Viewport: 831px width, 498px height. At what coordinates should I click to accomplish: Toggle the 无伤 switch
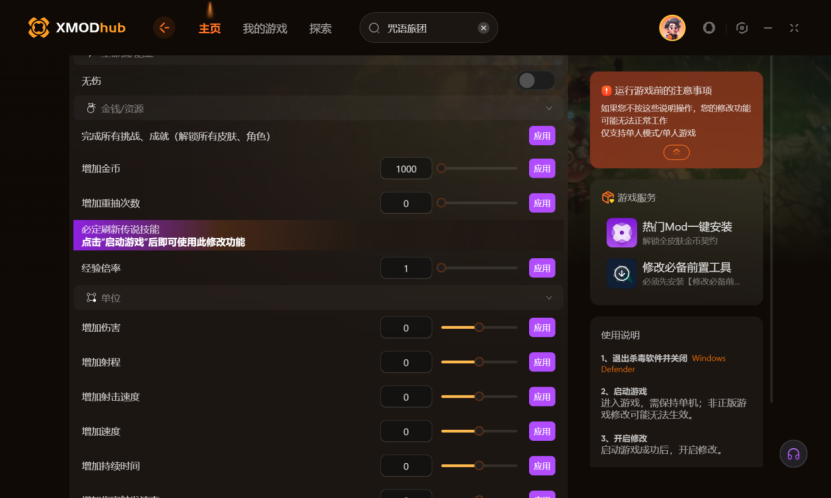(536, 81)
